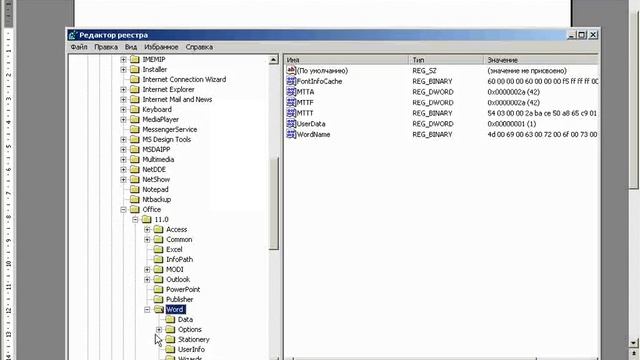
Task: Select the Common folder icon
Action: click(158, 240)
